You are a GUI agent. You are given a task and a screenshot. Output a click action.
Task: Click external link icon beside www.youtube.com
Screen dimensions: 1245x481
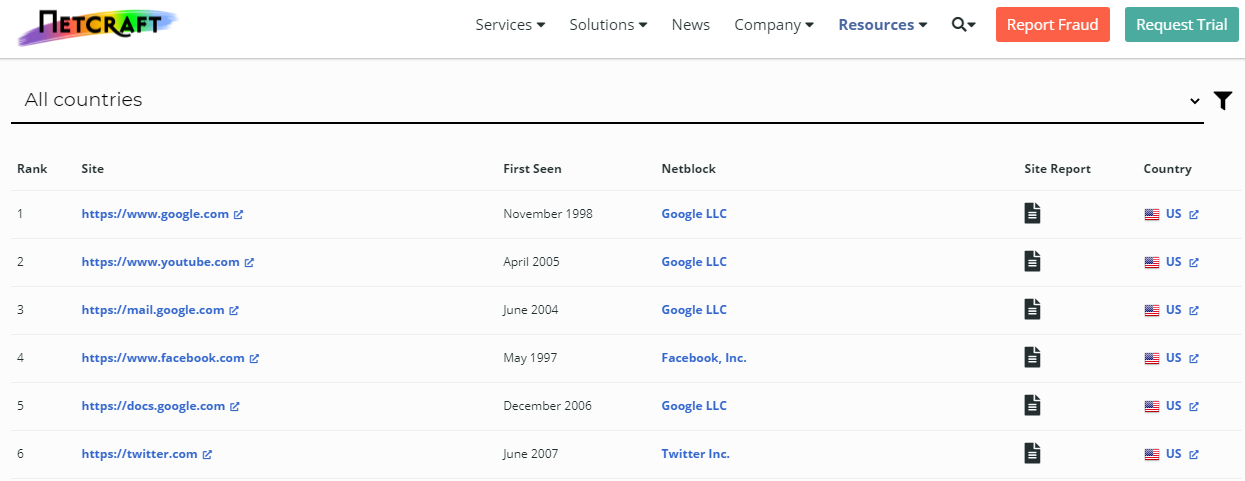[249, 262]
